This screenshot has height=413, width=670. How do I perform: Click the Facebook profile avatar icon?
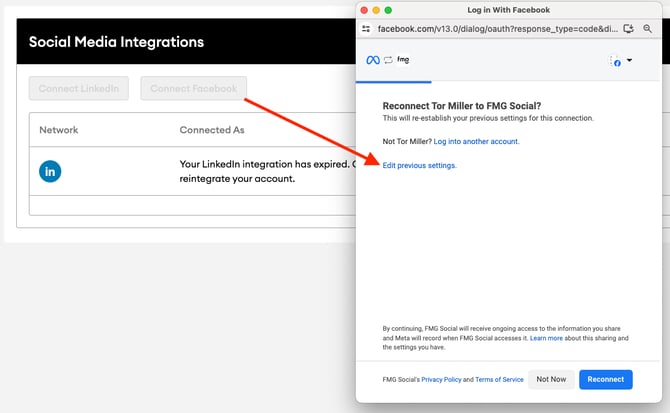pyautogui.click(x=615, y=61)
